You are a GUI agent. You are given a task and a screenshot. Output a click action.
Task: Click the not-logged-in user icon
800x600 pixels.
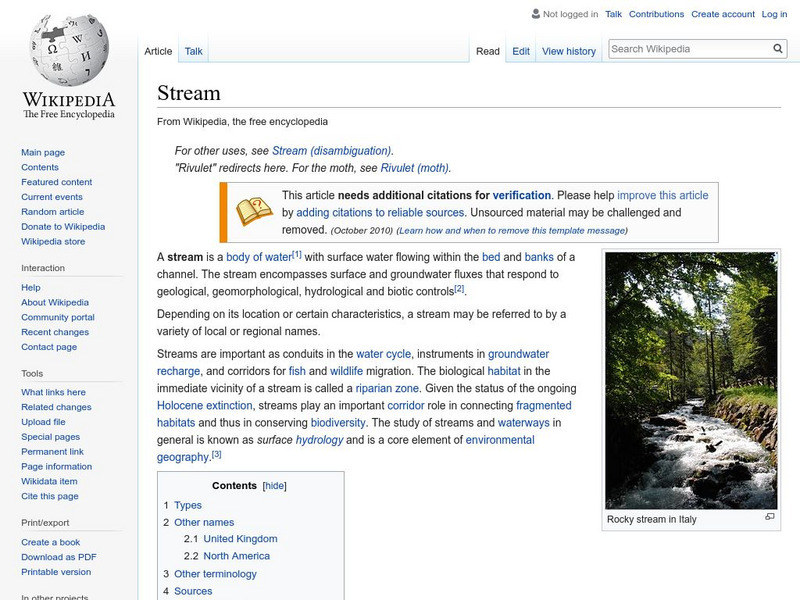[536, 14]
